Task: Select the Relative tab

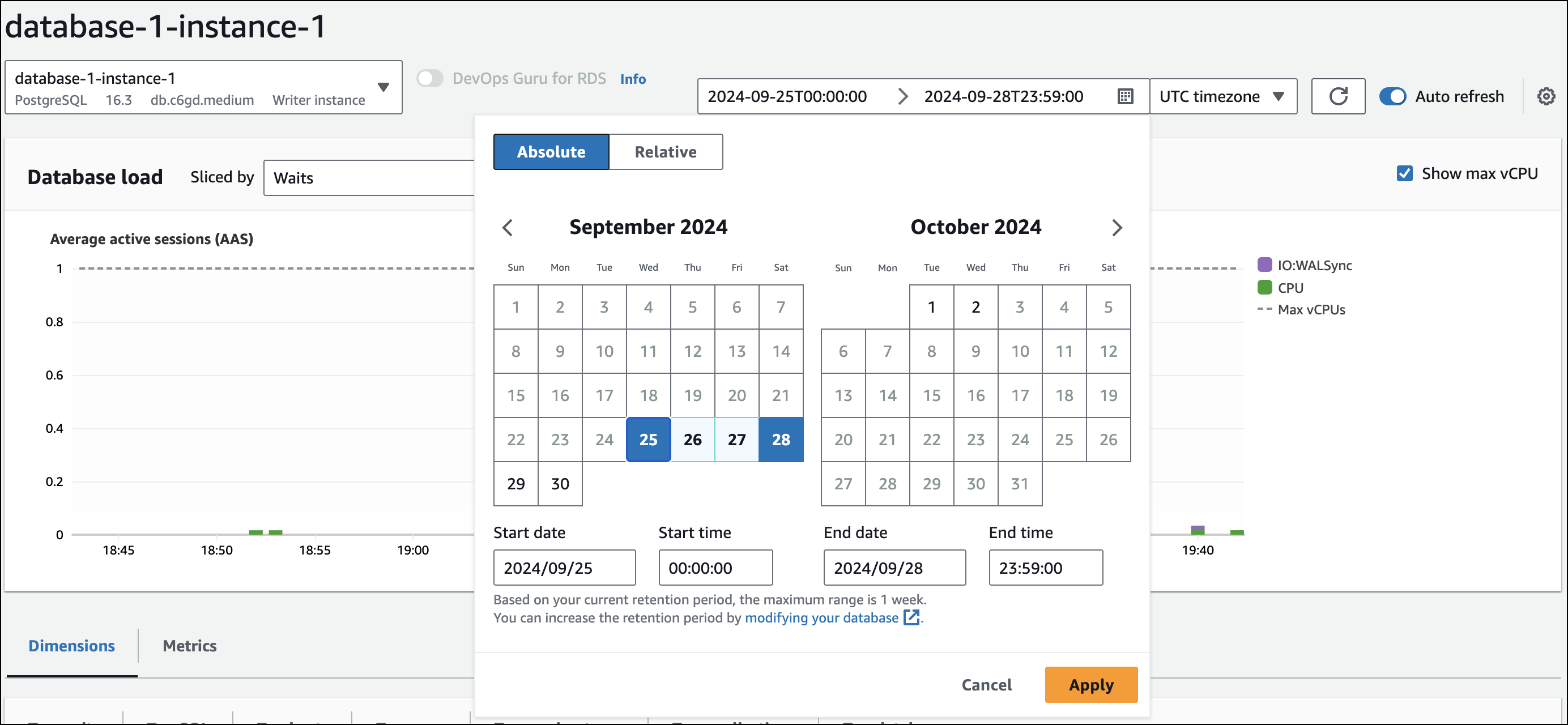Action: pyautogui.click(x=664, y=151)
